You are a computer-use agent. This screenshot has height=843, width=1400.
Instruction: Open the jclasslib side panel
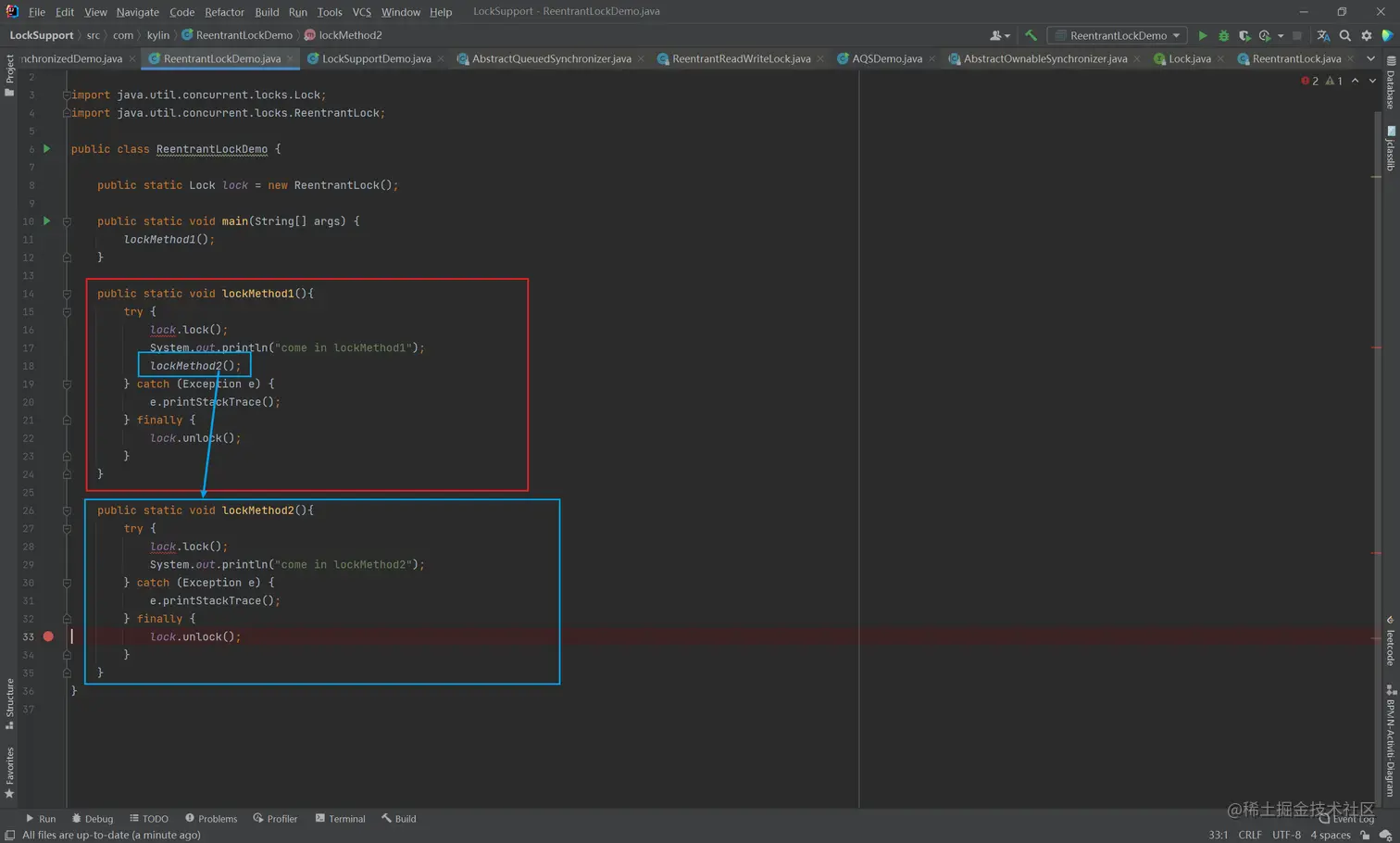click(1391, 148)
